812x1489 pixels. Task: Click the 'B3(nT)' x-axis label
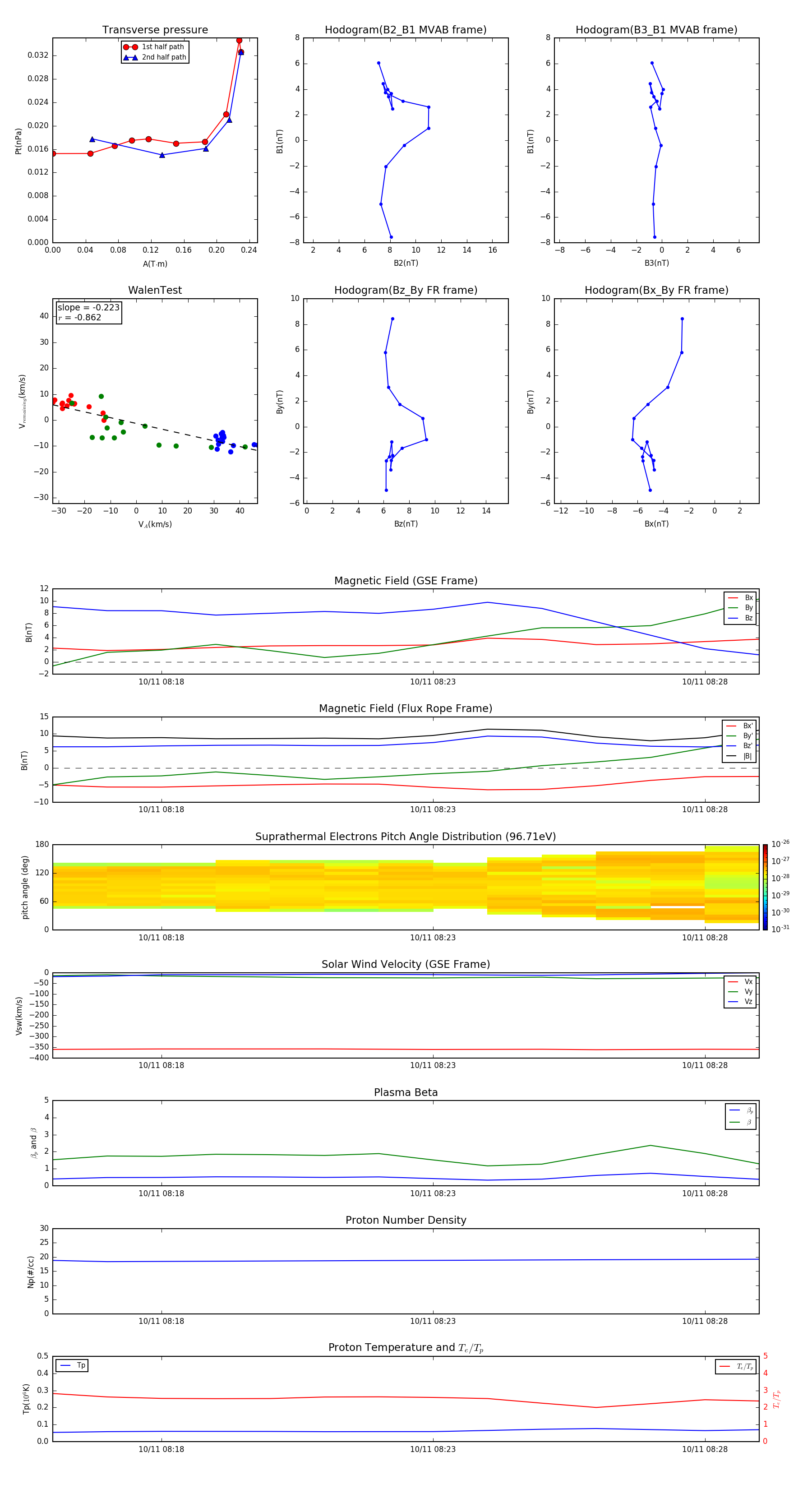click(656, 264)
